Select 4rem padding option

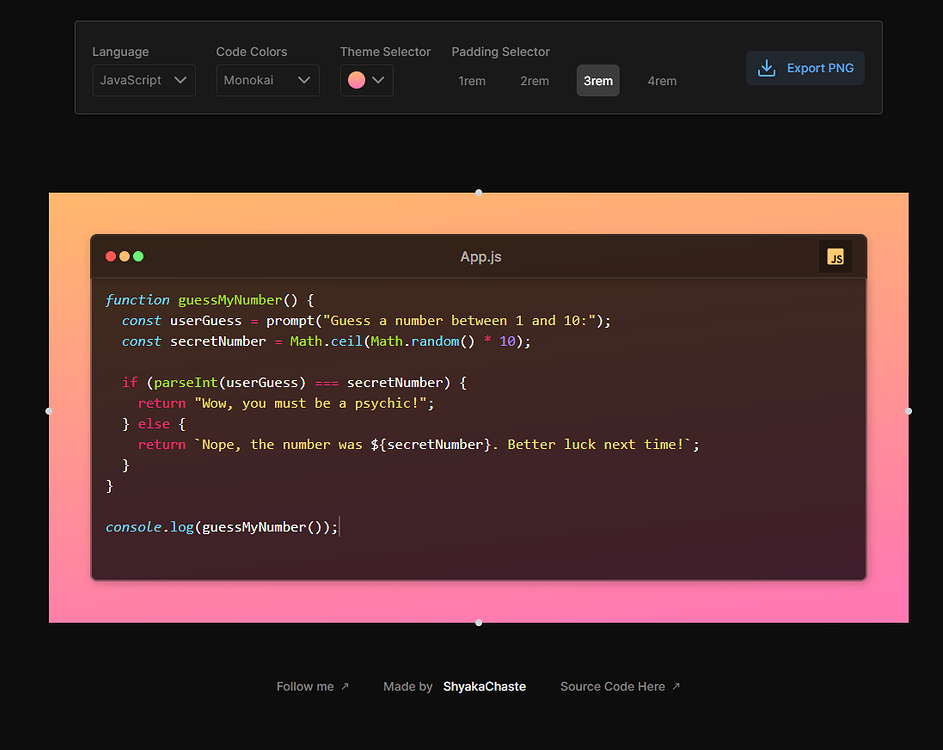[662, 81]
